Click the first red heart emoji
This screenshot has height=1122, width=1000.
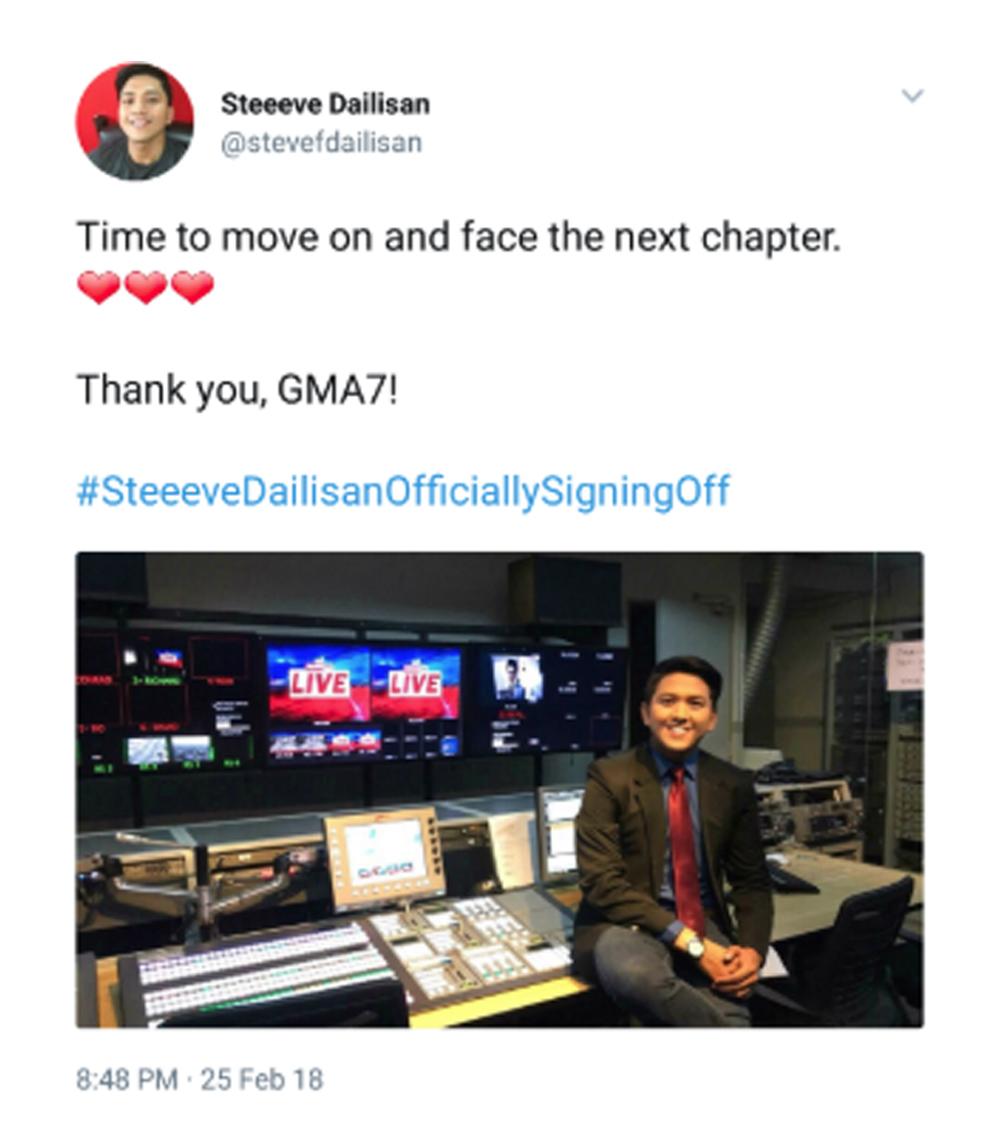click(x=99, y=288)
